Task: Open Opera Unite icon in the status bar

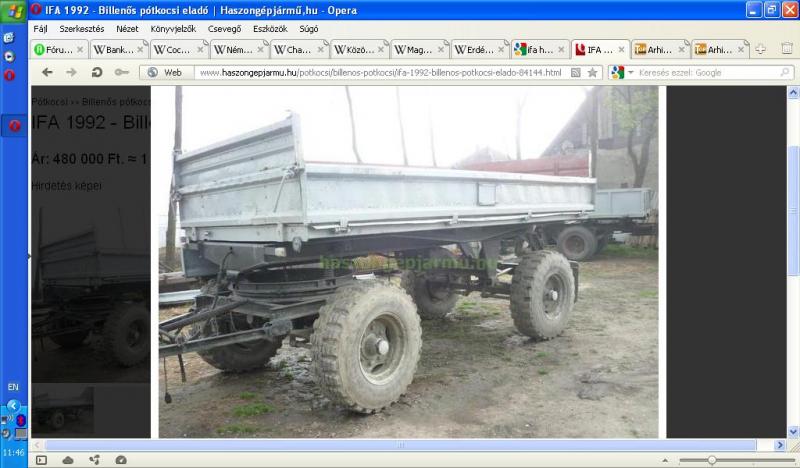Action: [x=94, y=460]
